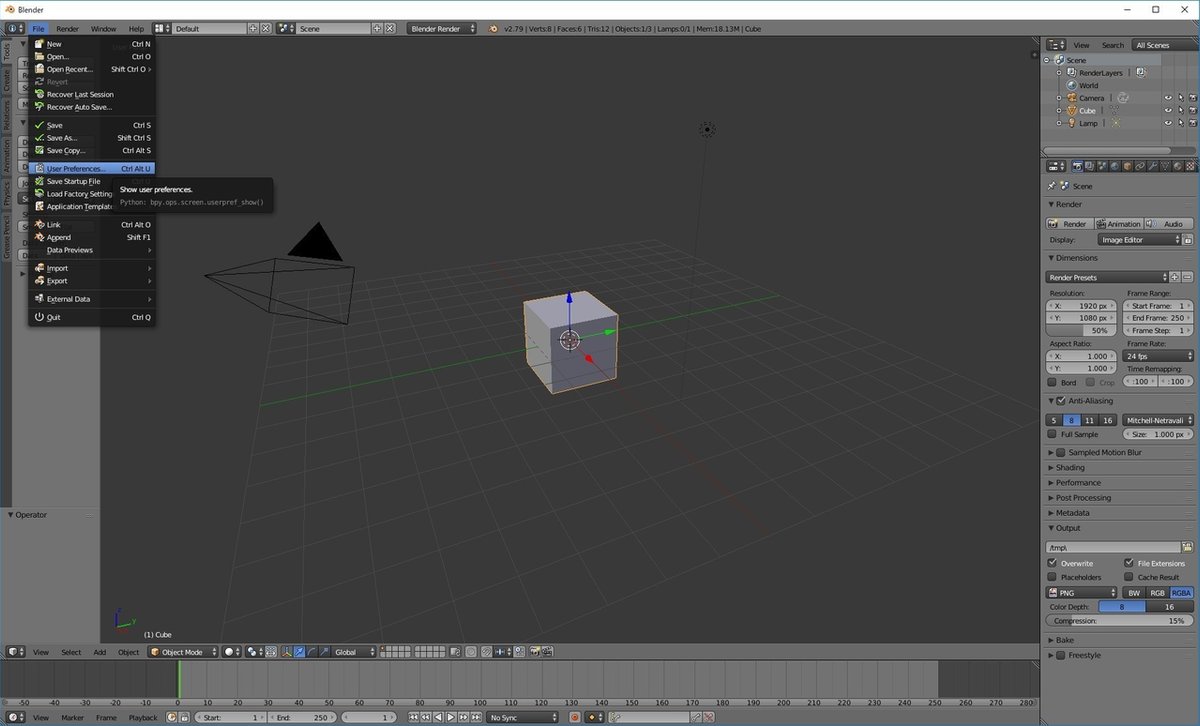Image resolution: width=1200 pixels, height=726 pixels.
Task: Open the Texture properties tab icon
Action: click(1190, 166)
